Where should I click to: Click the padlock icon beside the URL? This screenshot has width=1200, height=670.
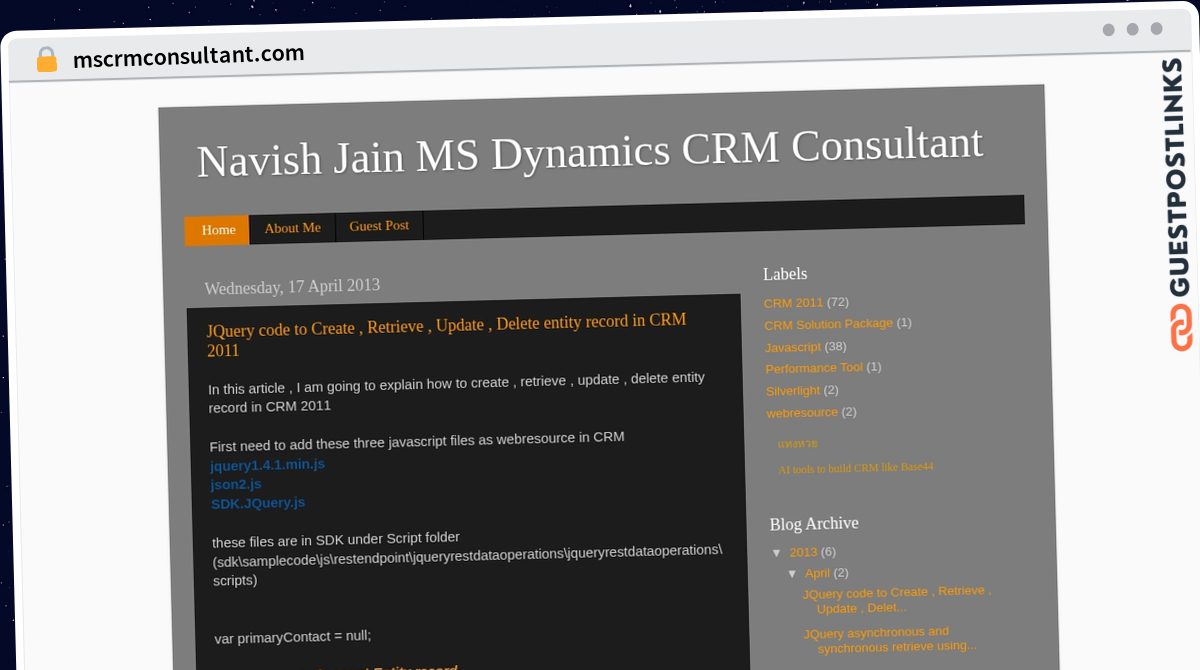click(46, 59)
